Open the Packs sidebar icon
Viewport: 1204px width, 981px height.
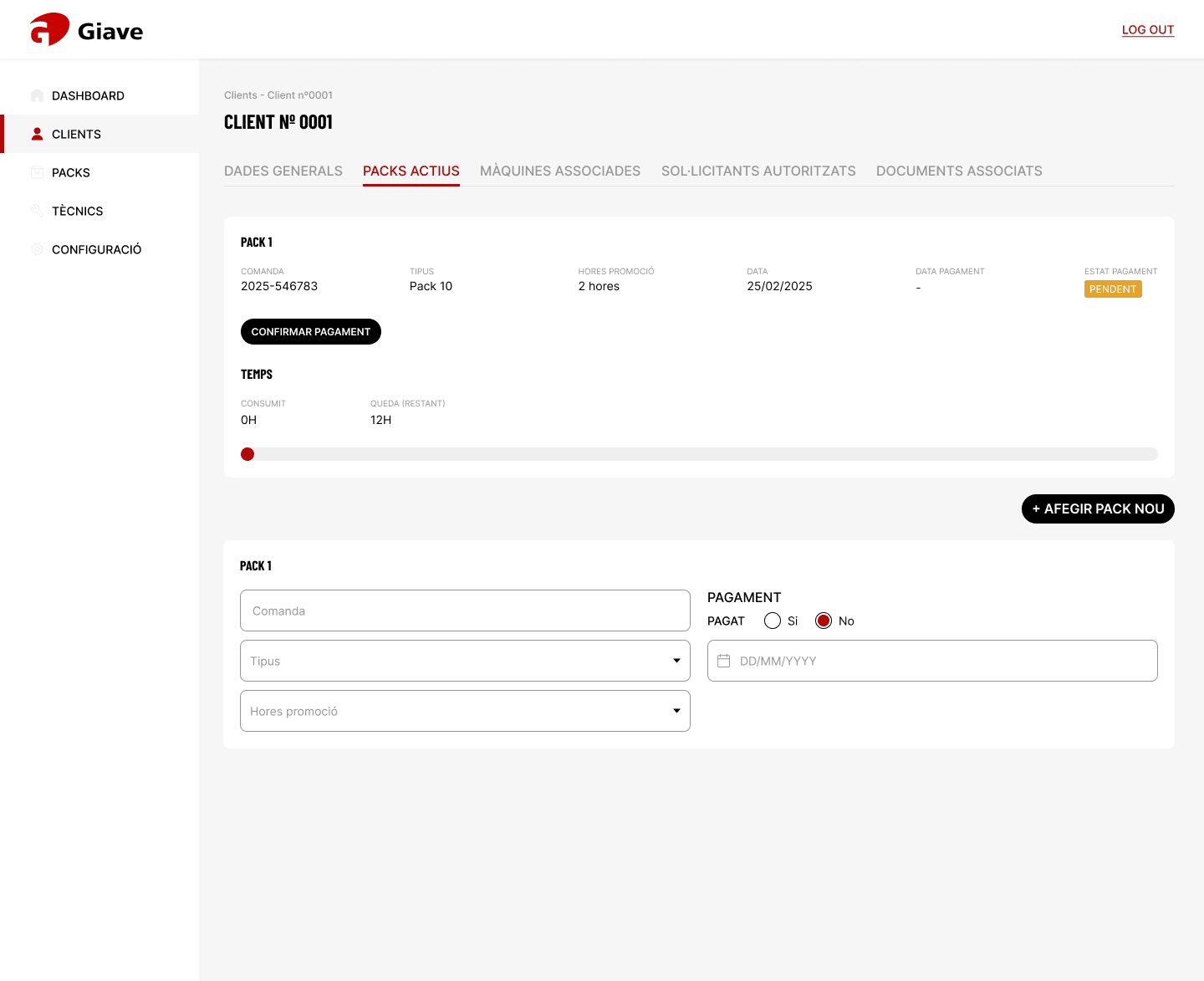[x=37, y=172]
